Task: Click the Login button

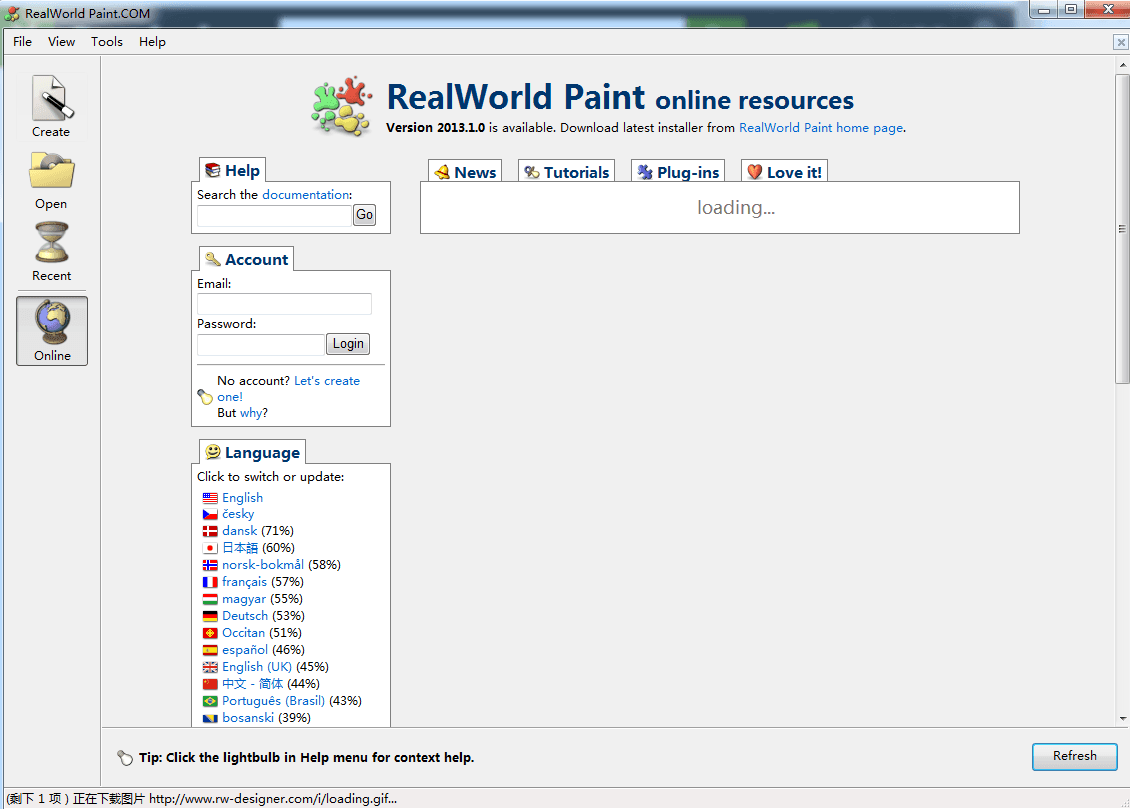Action: pos(348,344)
